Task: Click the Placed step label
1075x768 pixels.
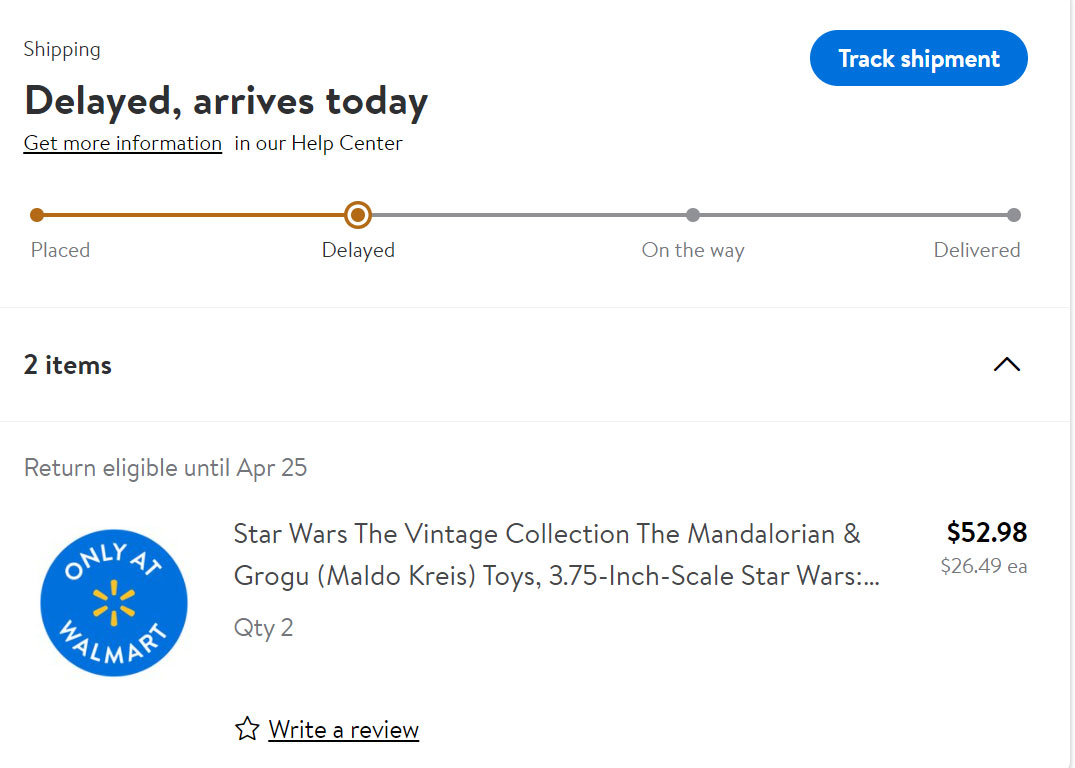Action: coord(60,250)
